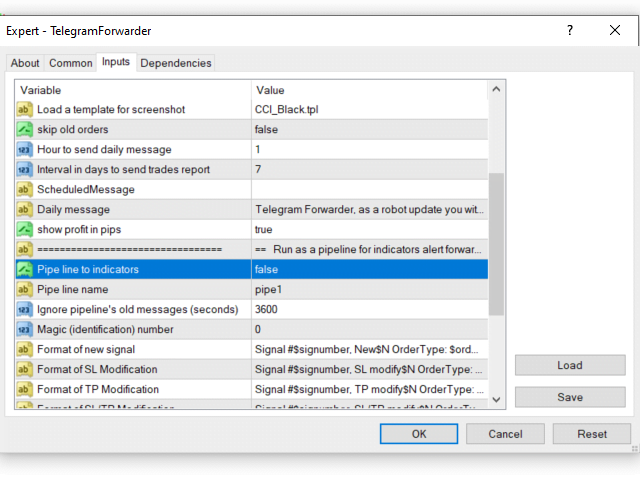Click the 3600 value cell
Image resolution: width=640 pixels, height=480 pixels.
click(x=370, y=309)
